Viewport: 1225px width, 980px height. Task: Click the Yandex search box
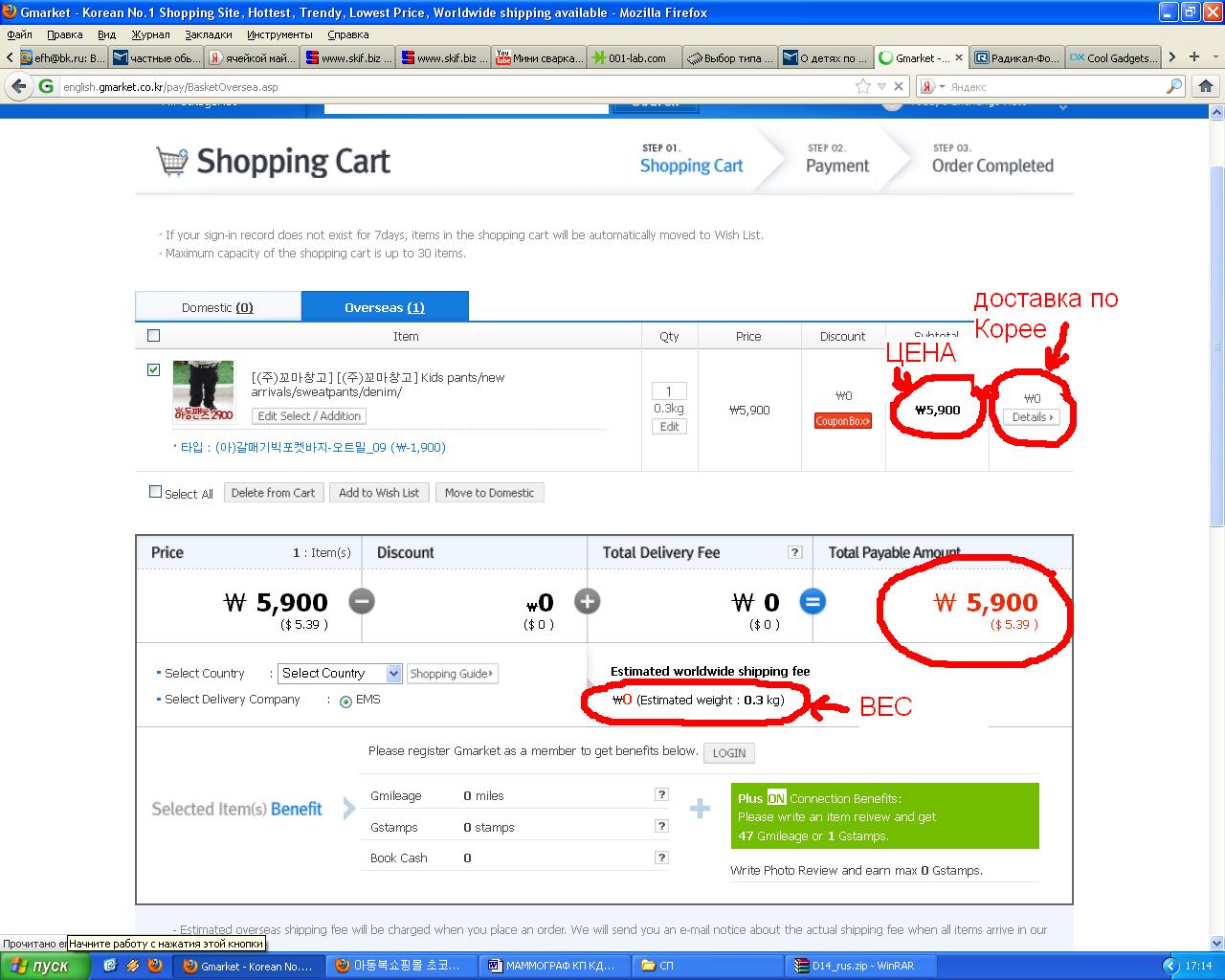pos(1053,86)
